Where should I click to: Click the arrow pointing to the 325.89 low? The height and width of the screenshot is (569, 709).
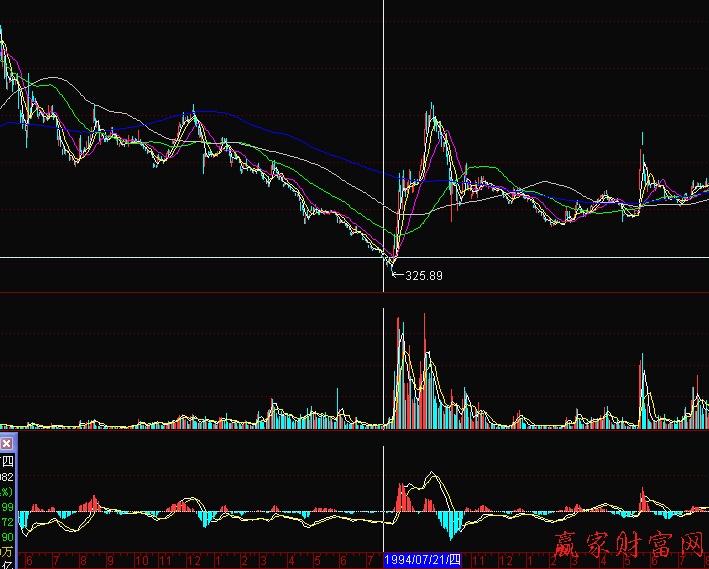[x=395, y=272]
